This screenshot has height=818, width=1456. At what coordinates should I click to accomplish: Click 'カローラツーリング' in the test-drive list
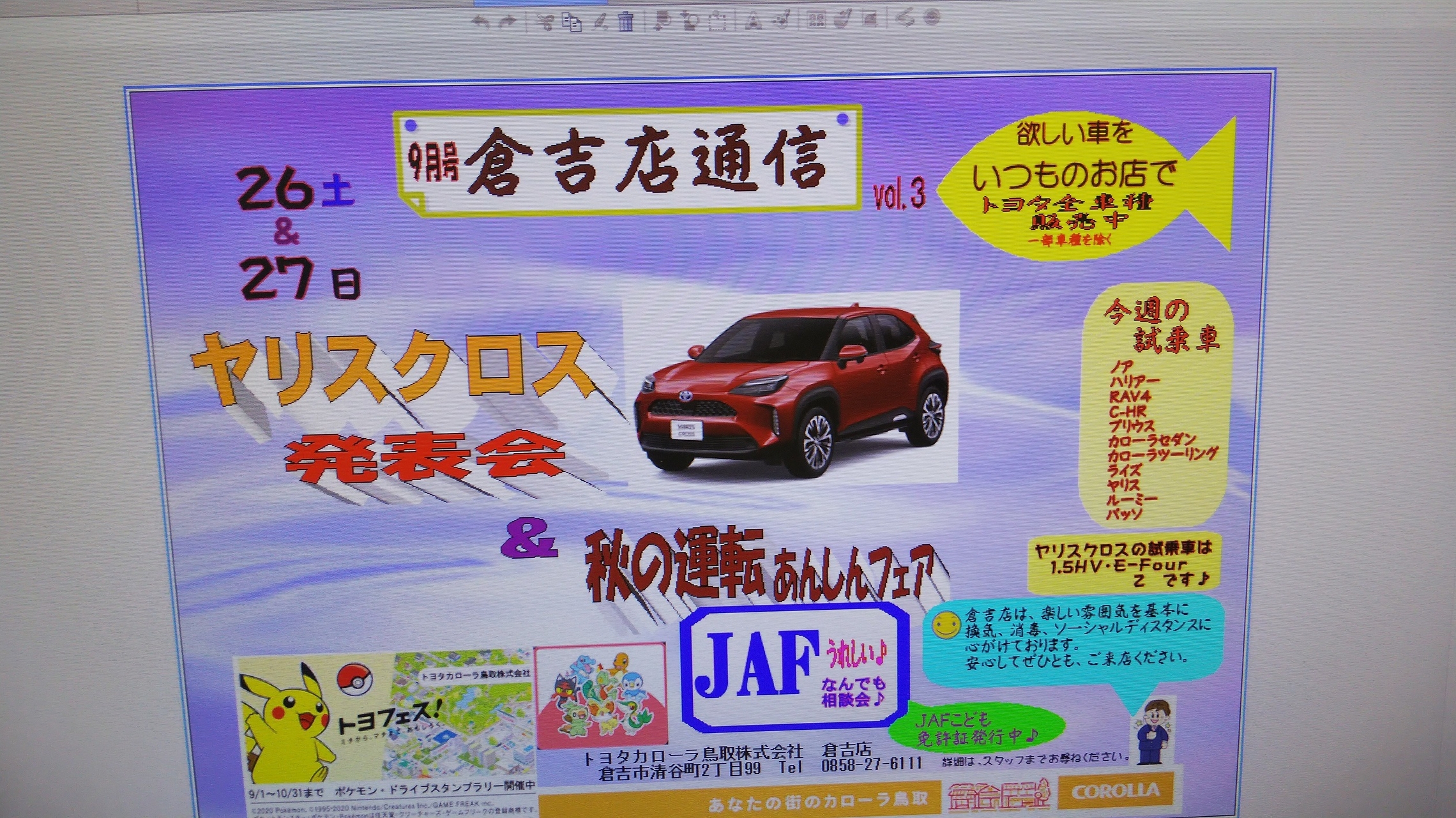coord(1162,455)
